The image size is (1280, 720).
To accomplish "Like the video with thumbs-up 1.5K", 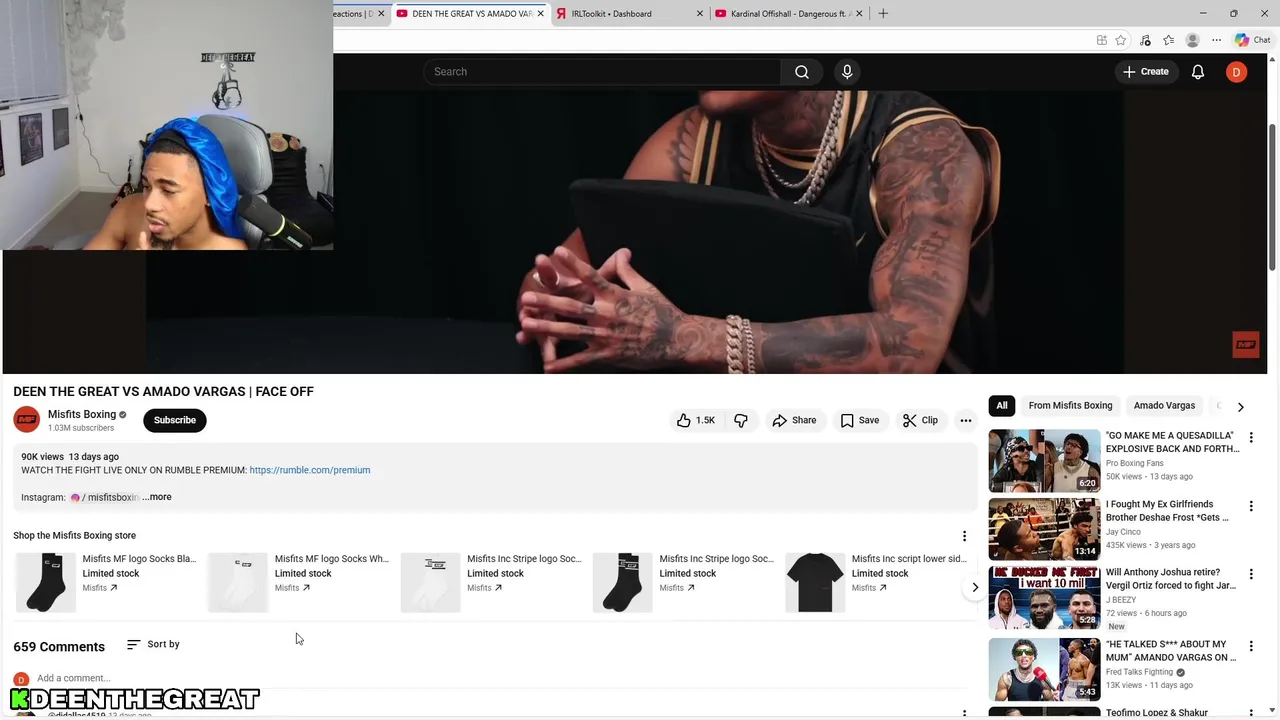I will 696,420.
